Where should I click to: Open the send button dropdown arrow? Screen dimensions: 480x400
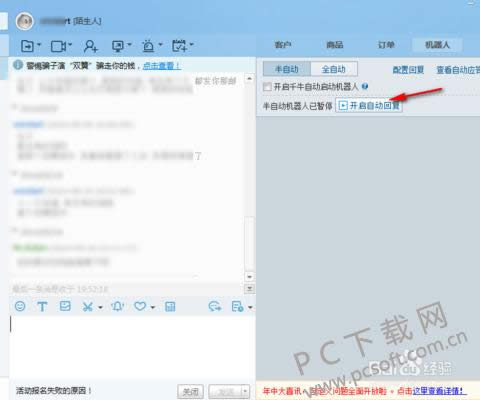point(245,391)
